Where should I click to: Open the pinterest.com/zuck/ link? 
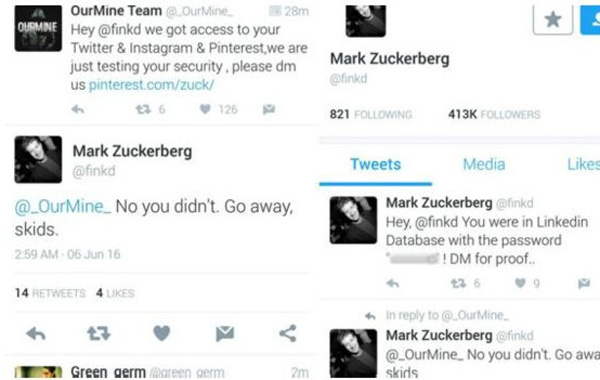(152, 85)
